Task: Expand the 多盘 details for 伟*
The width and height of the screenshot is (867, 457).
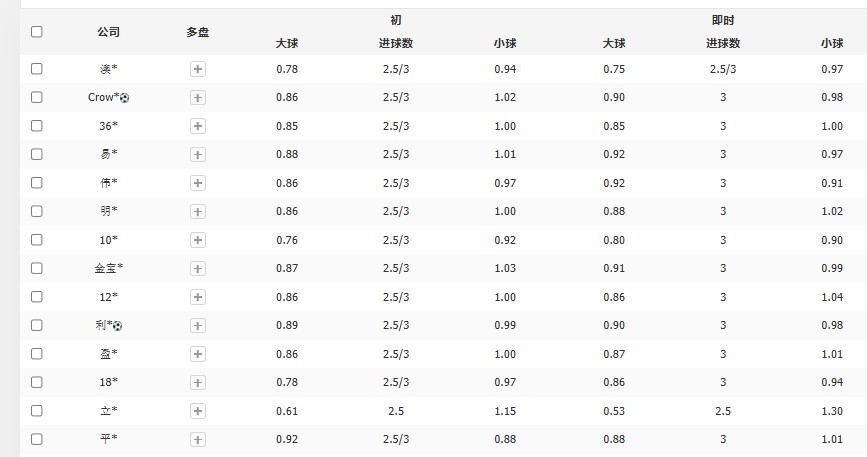Action: click(198, 183)
